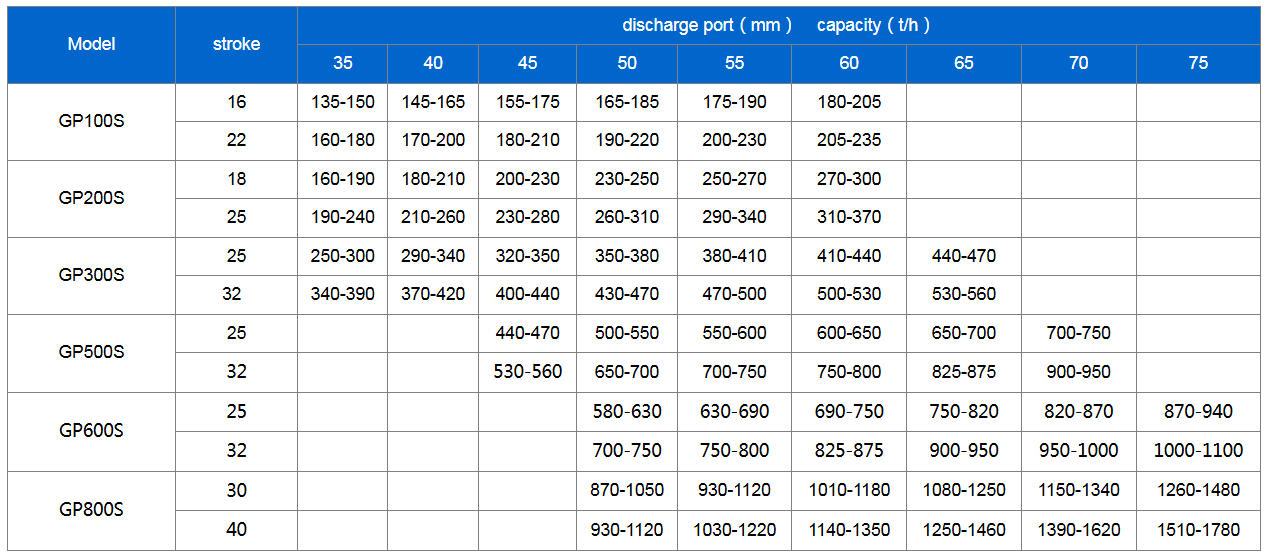Click the discharge port capacity header

(x=776, y=25)
